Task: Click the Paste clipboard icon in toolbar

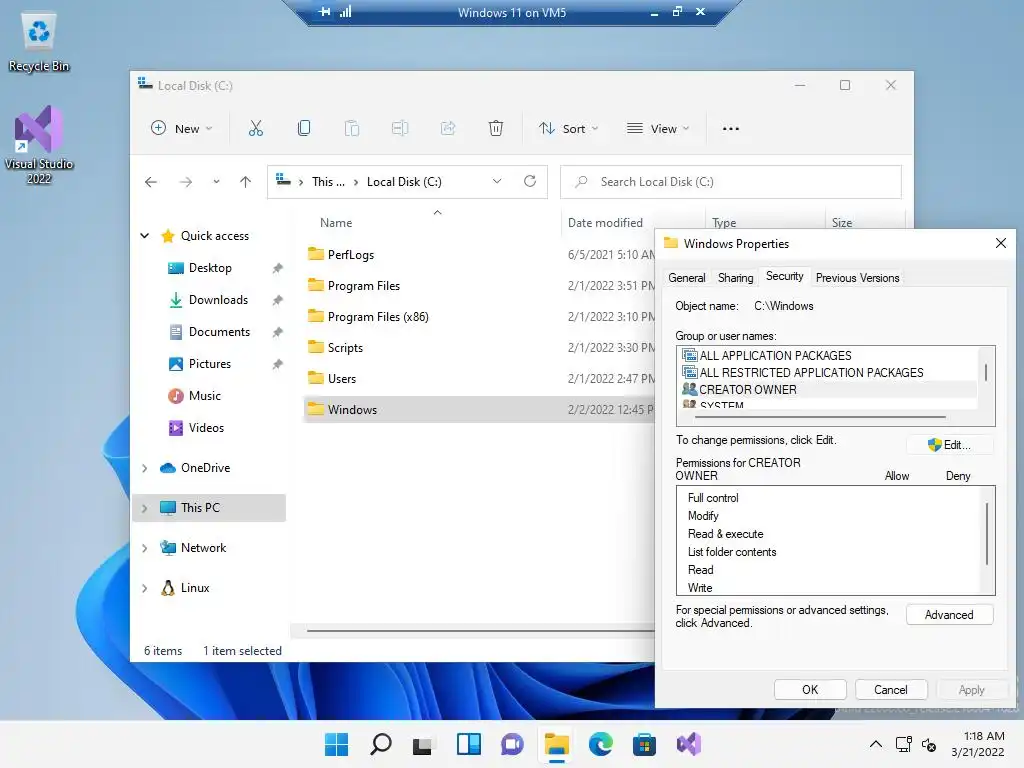Action: pos(351,129)
